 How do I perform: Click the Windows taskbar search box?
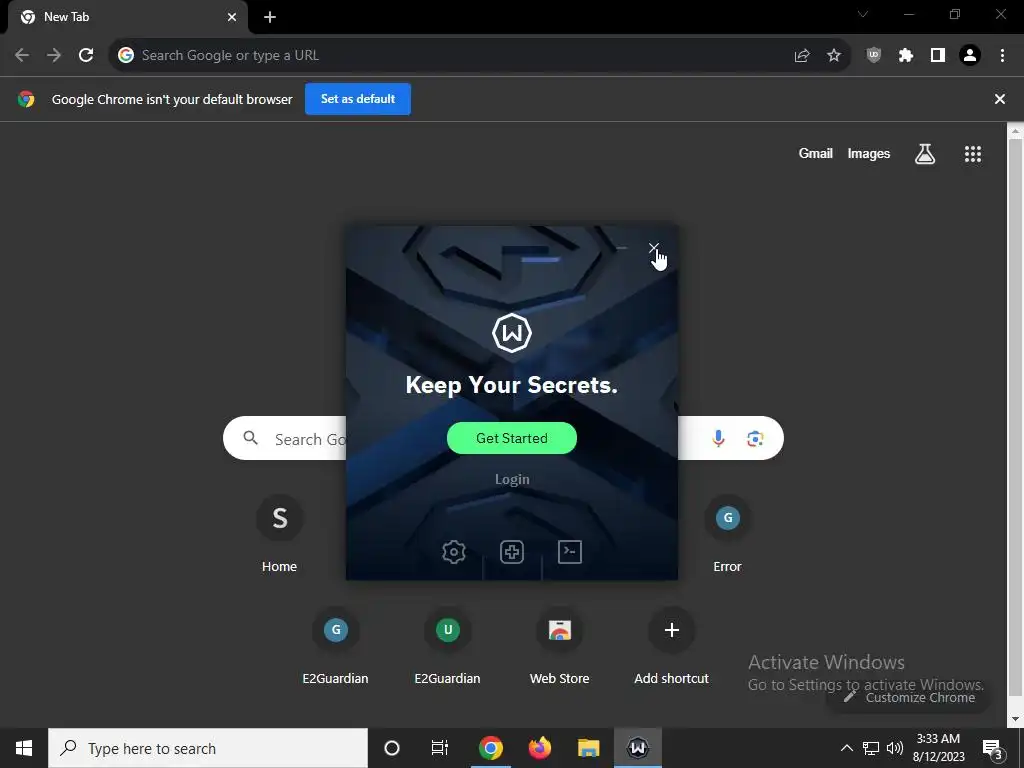click(x=208, y=748)
